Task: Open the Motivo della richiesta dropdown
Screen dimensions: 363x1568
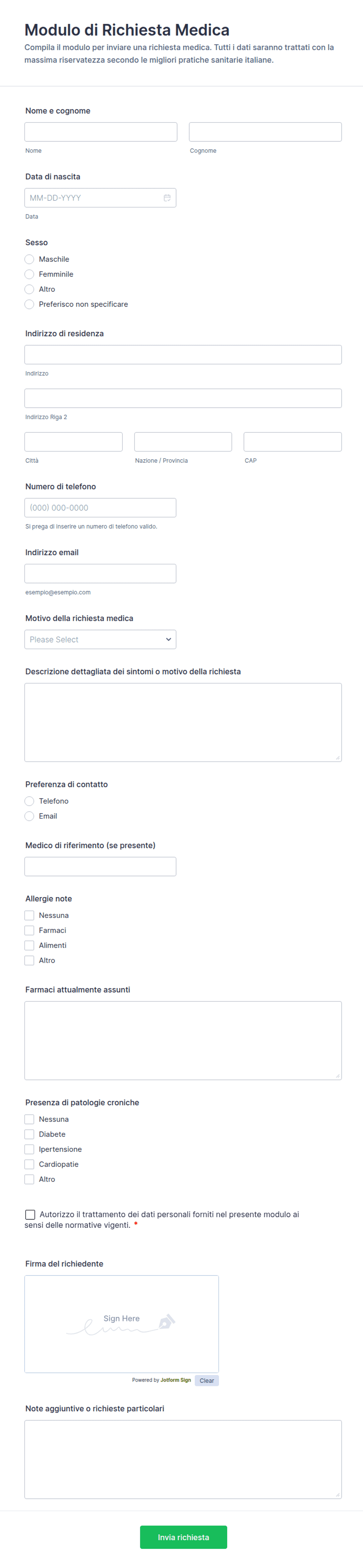Action: [x=100, y=639]
